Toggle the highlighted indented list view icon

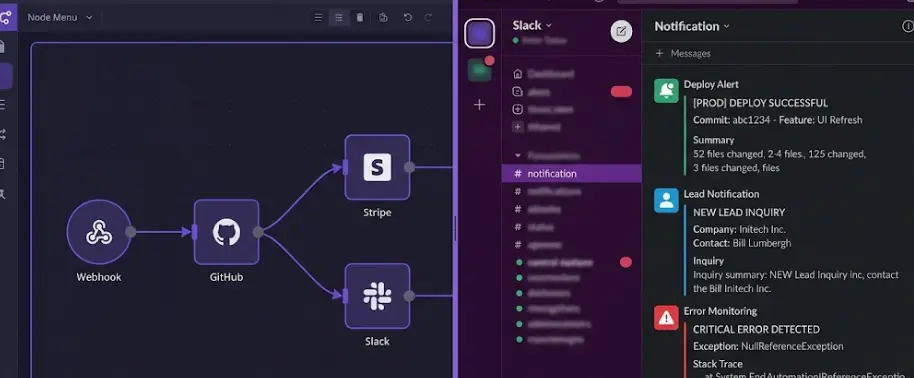coord(339,18)
